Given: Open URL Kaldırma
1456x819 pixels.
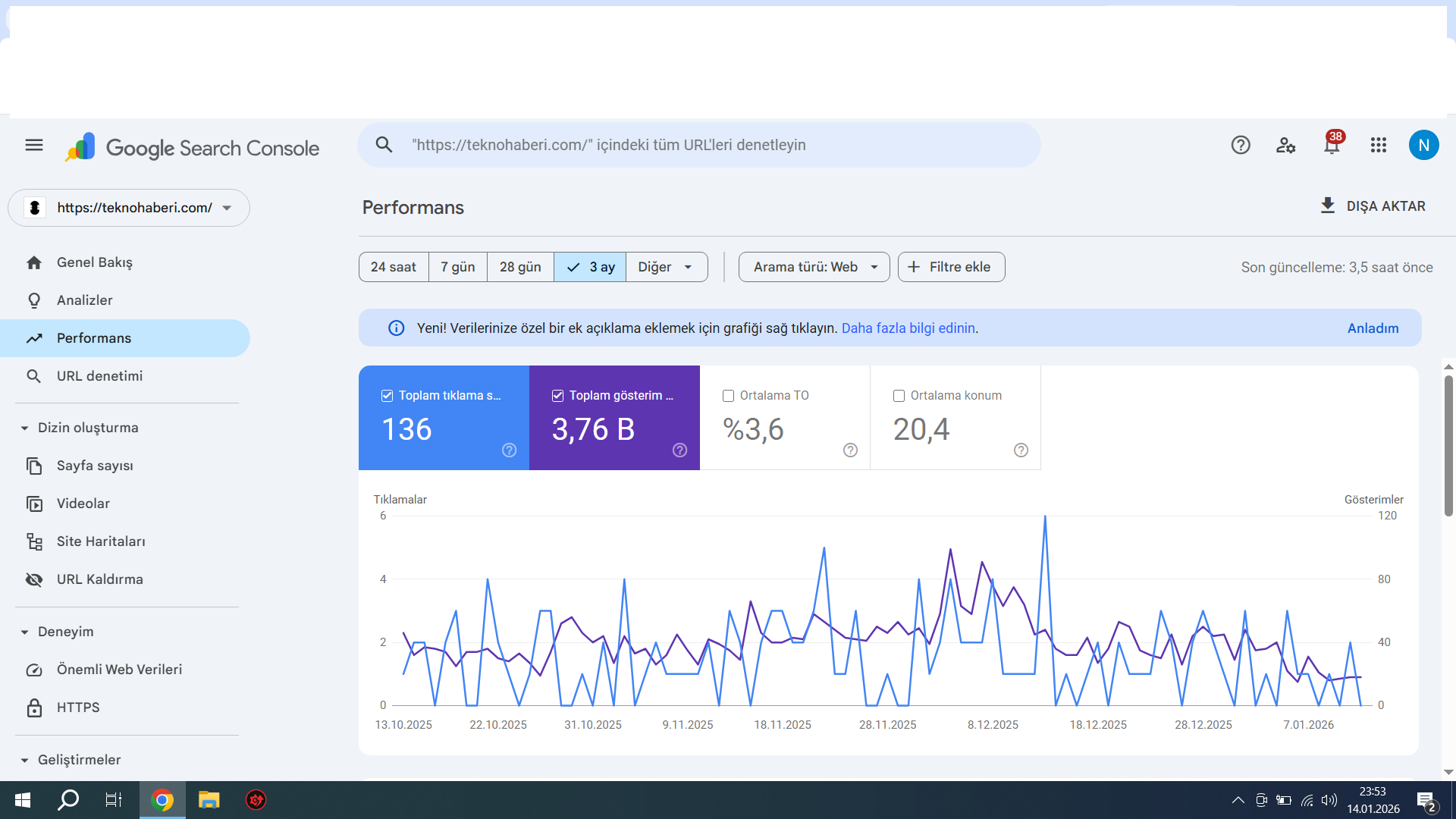Looking at the screenshot, I should click(x=125, y=579).
